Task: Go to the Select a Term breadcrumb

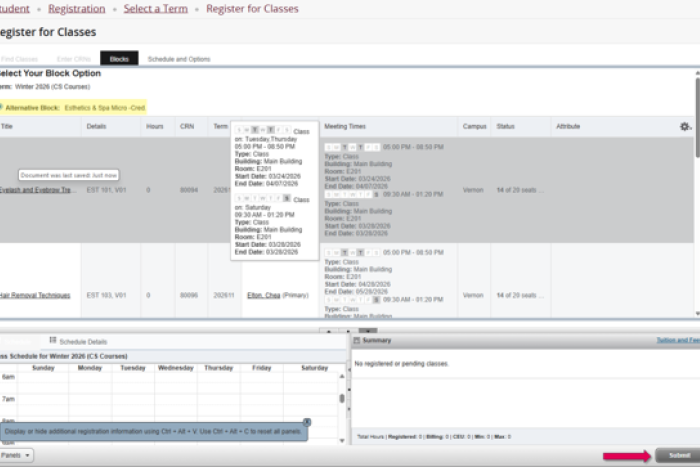Action: coord(156,8)
